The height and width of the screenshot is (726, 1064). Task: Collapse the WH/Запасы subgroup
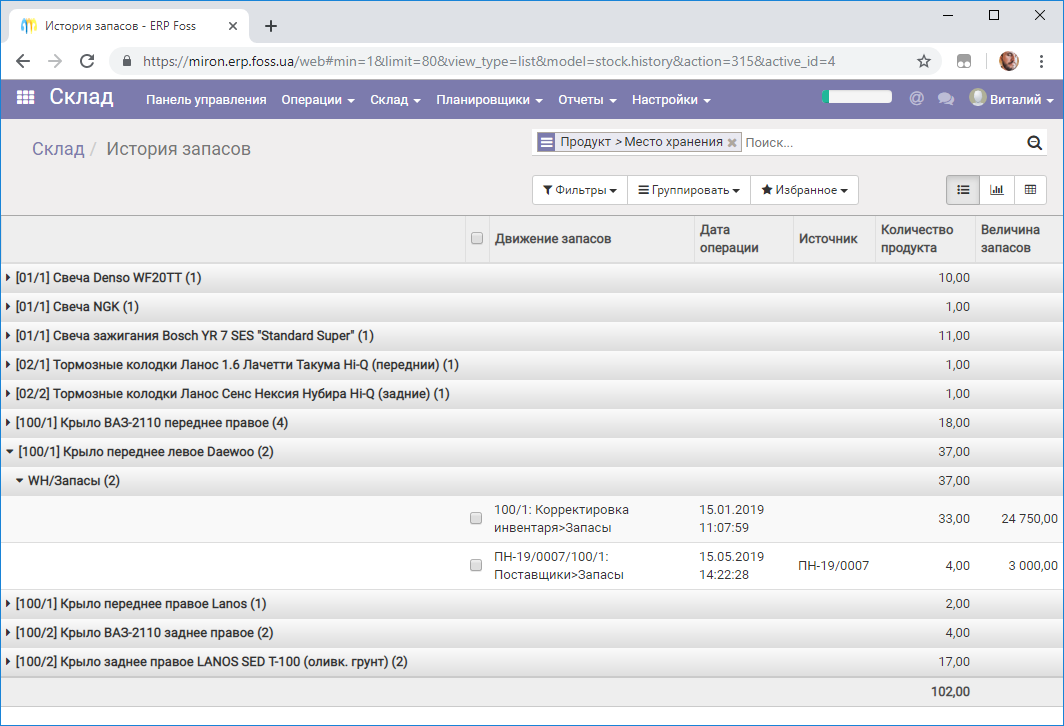(532, 481)
